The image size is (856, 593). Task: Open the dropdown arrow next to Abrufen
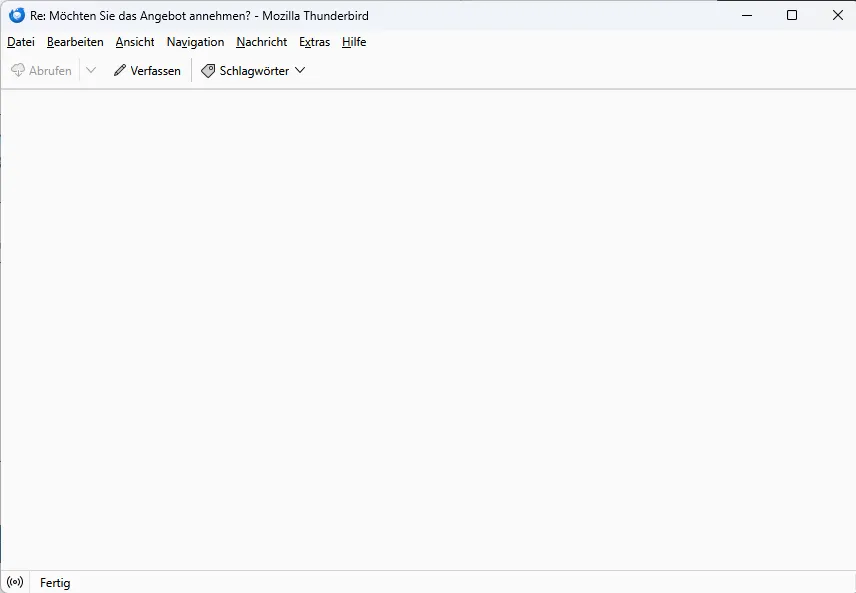click(91, 70)
